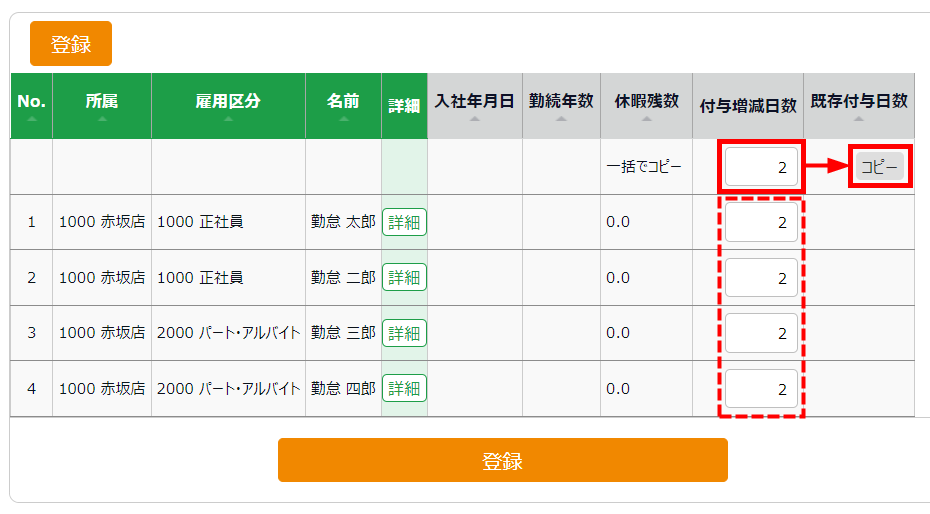Sort by the 名前 column header

tap(343, 105)
